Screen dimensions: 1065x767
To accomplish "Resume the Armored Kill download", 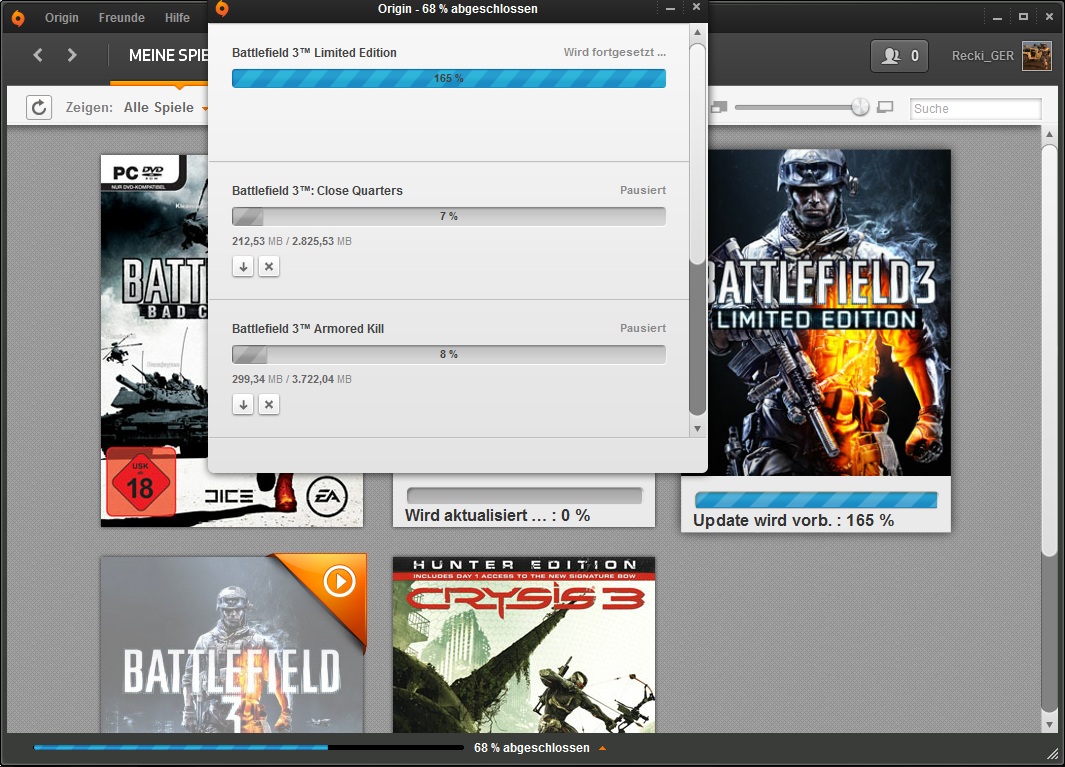I will (x=243, y=404).
